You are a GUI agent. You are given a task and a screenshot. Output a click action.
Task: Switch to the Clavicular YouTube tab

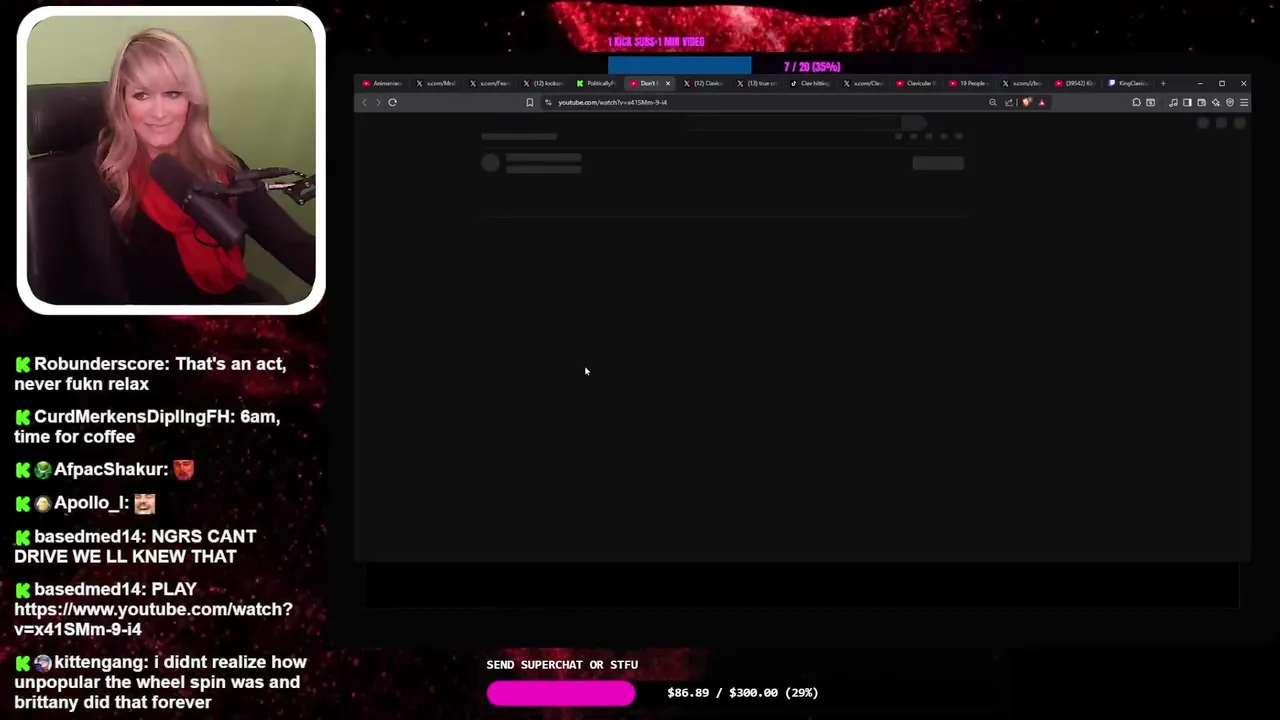(915, 84)
